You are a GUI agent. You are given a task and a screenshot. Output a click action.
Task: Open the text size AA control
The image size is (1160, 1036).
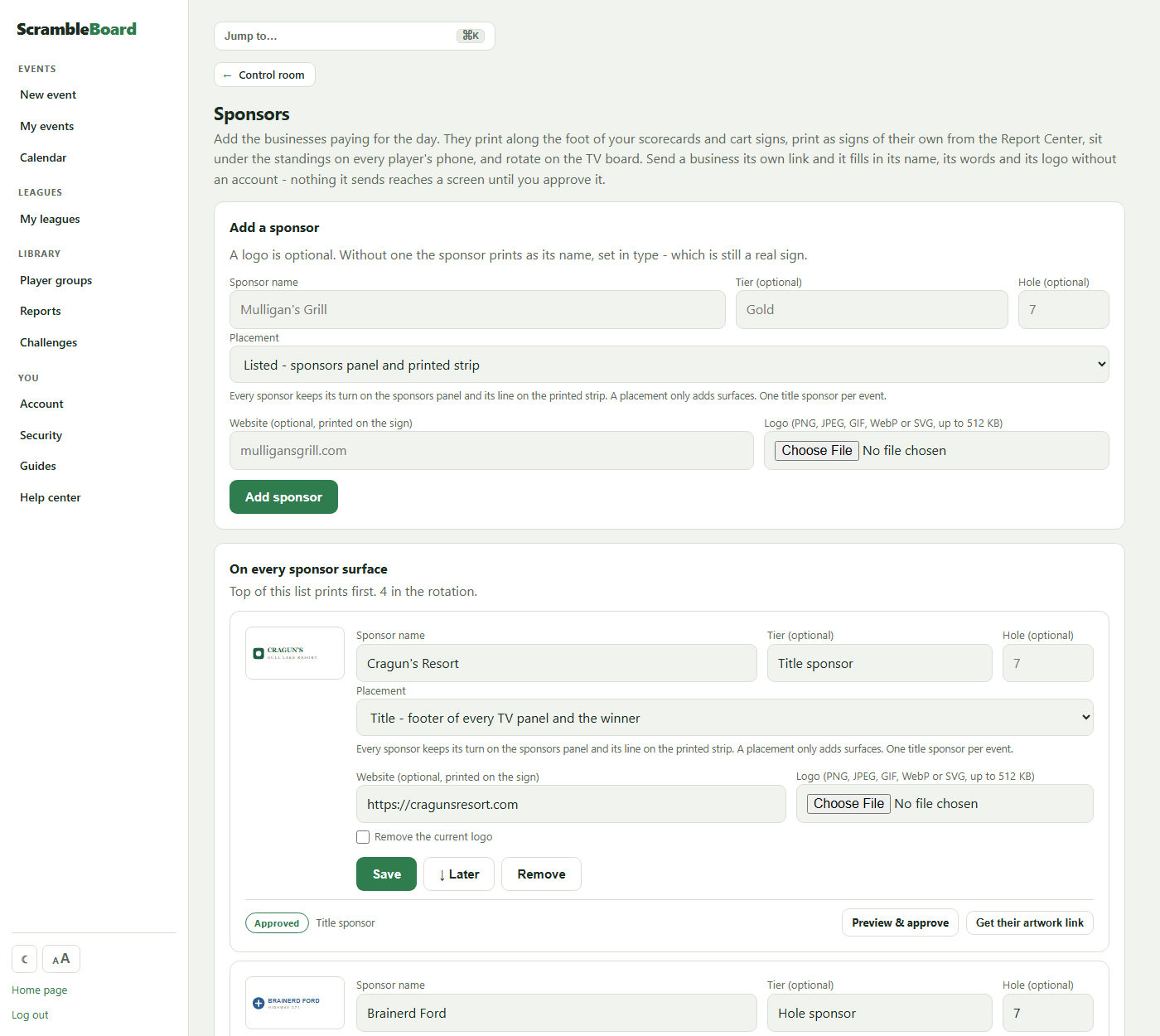point(61,959)
